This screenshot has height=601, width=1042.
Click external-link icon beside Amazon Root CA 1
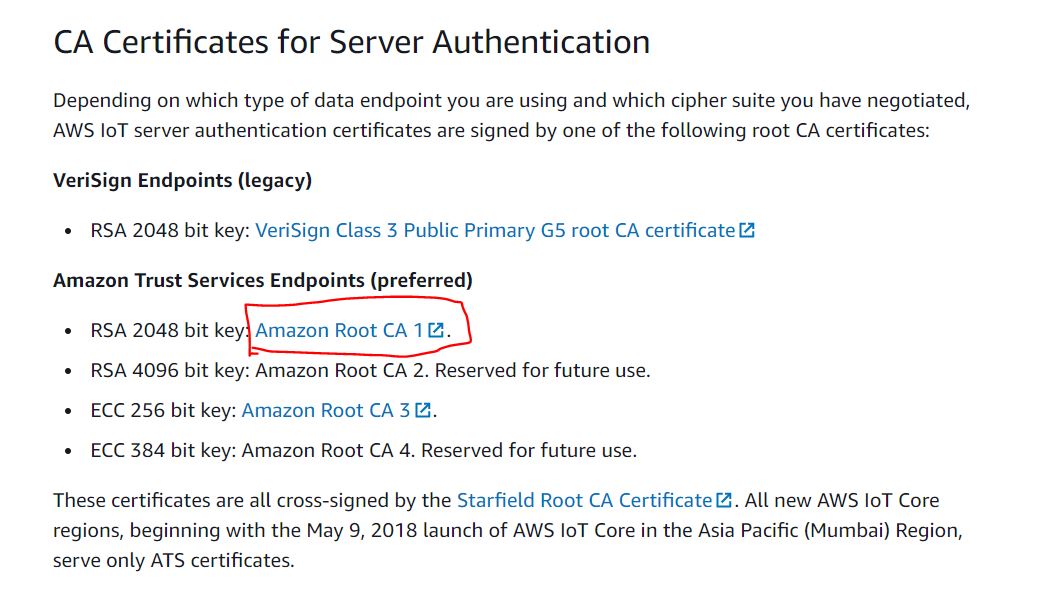point(436,331)
